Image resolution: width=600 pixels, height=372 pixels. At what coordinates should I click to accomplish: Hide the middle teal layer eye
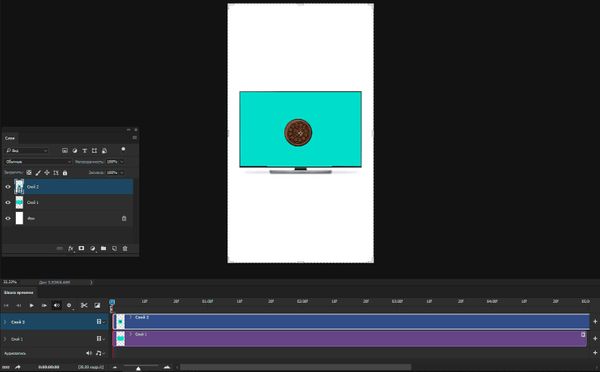[8, 202]
